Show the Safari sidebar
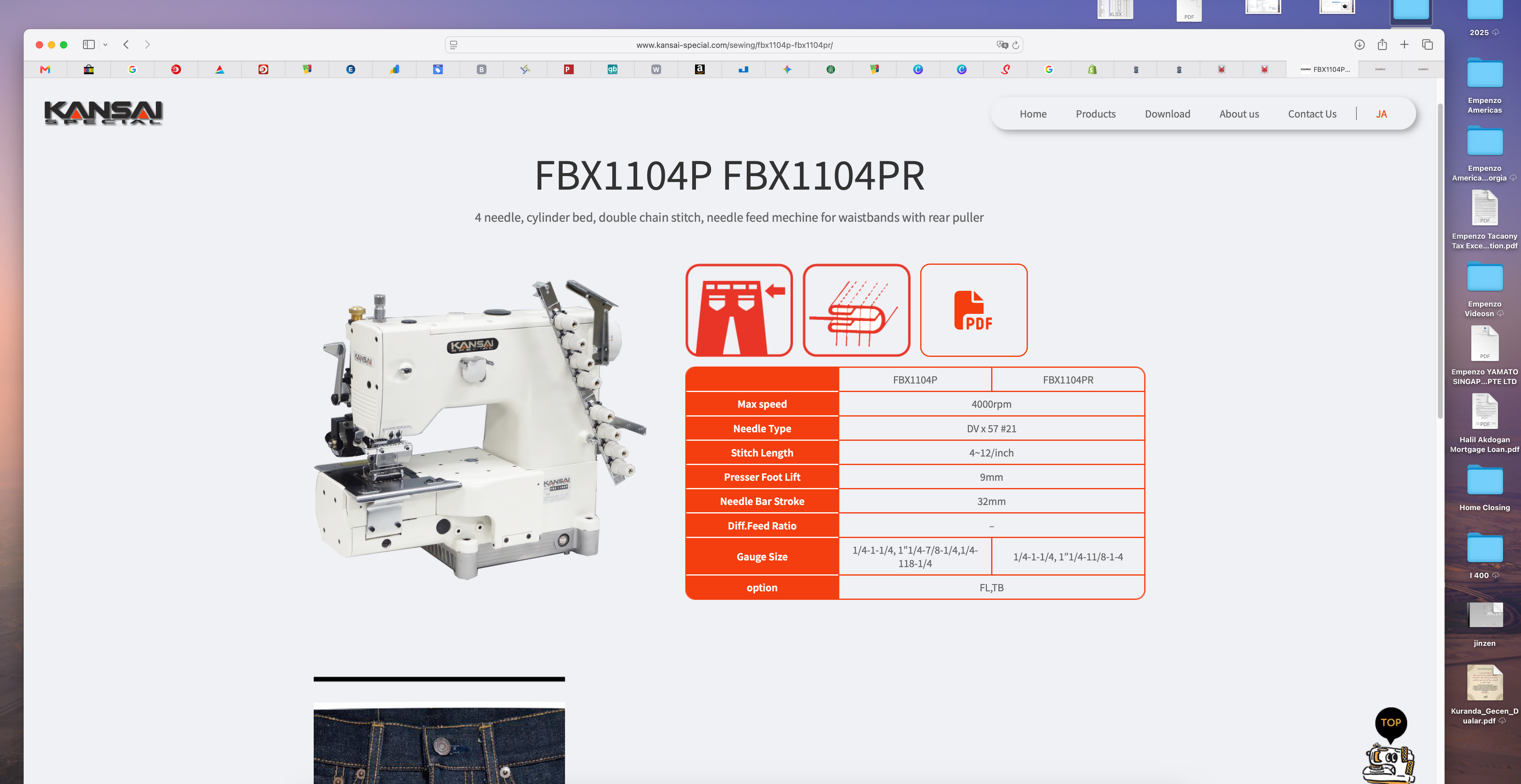 click(x=89, y=44)
